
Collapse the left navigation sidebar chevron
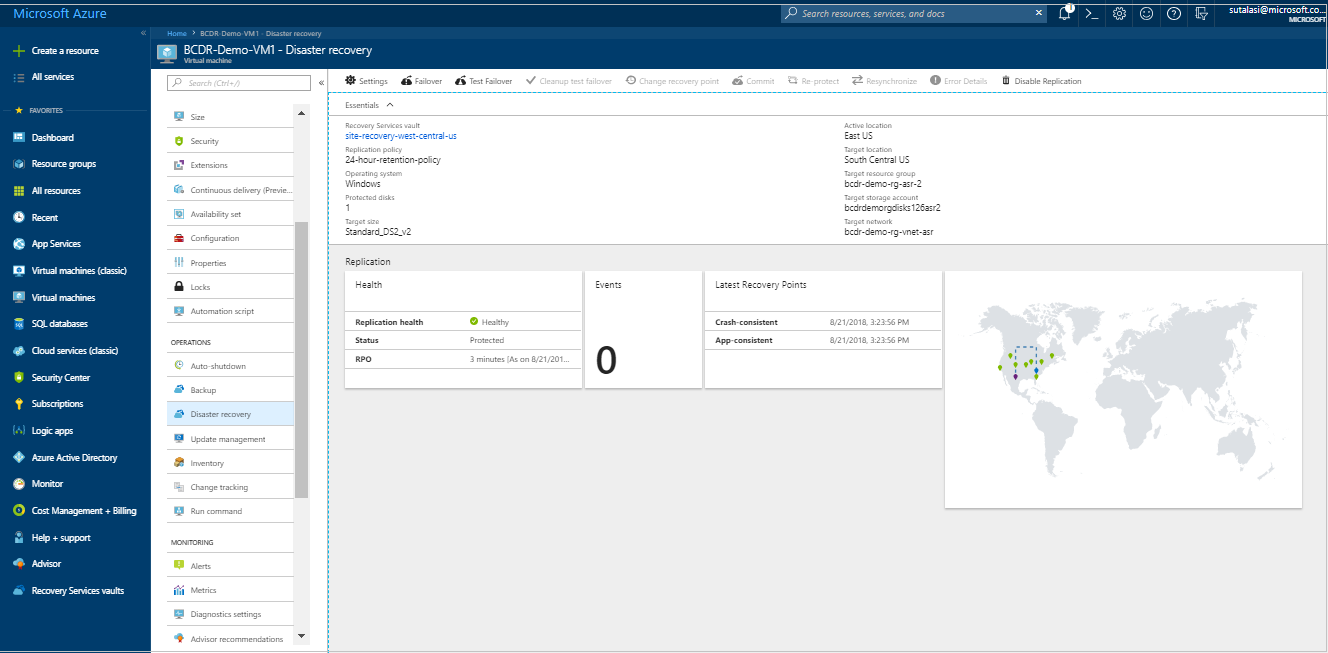143,34
